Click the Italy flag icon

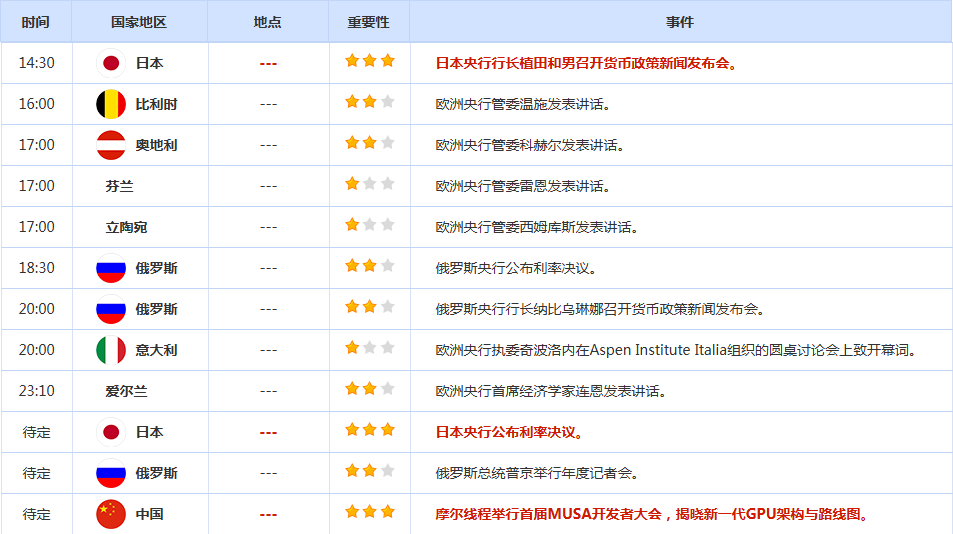(x=110, y=350)
